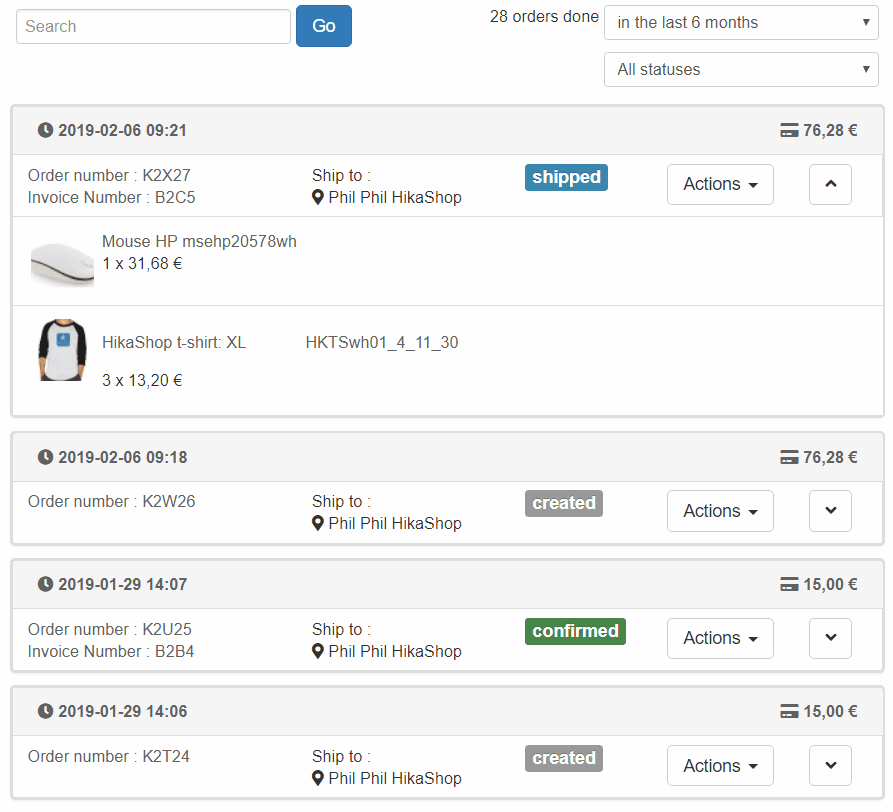Viewport: 893px width, 812px height.
Task: Click the credit card icon on order K2U25 header
Action: (x=789, y=584)
